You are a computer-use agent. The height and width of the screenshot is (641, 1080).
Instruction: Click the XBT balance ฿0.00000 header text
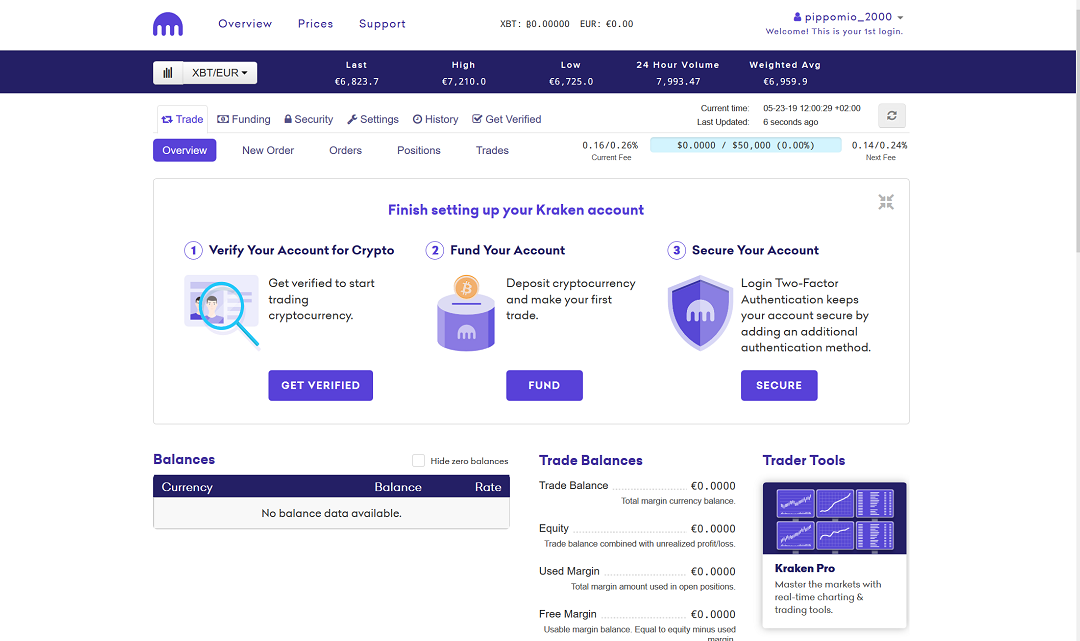534,23
